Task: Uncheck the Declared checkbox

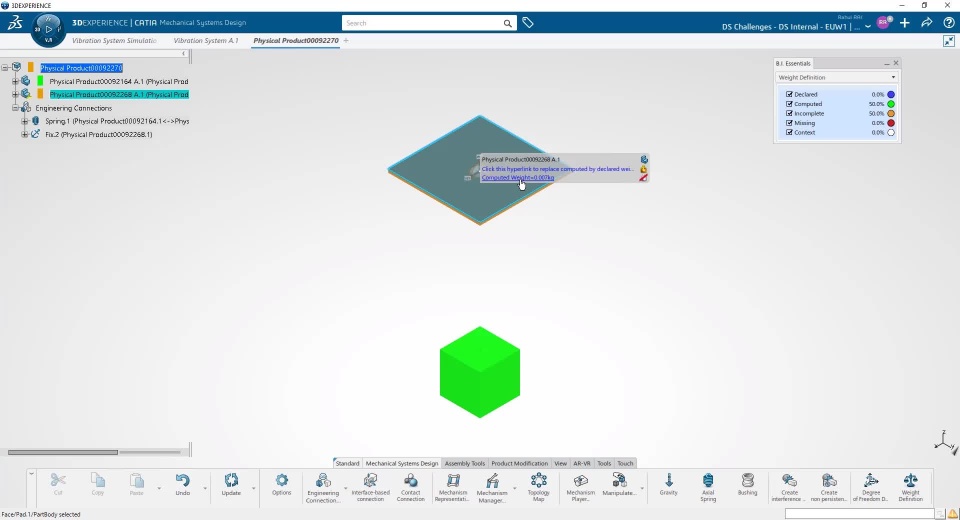Action: [x=789, y=94]
